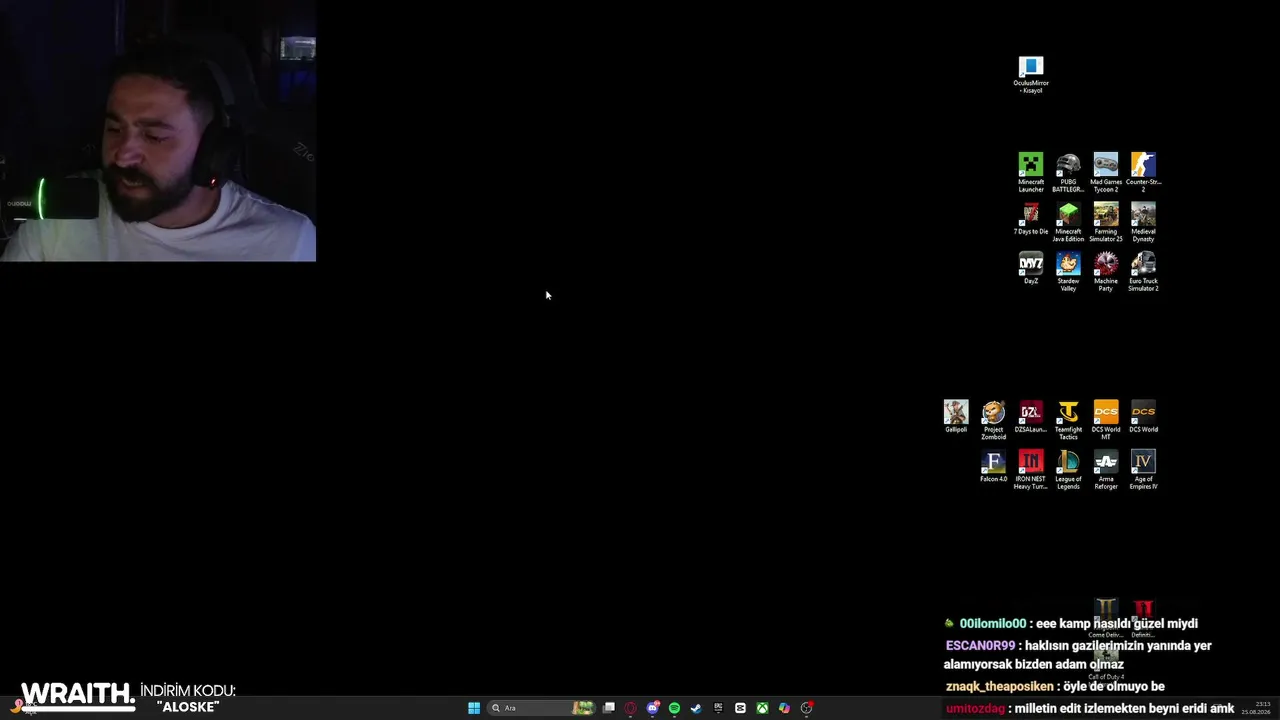
Task: Click chat username ESCAN0R99
Action: point(980,646)
